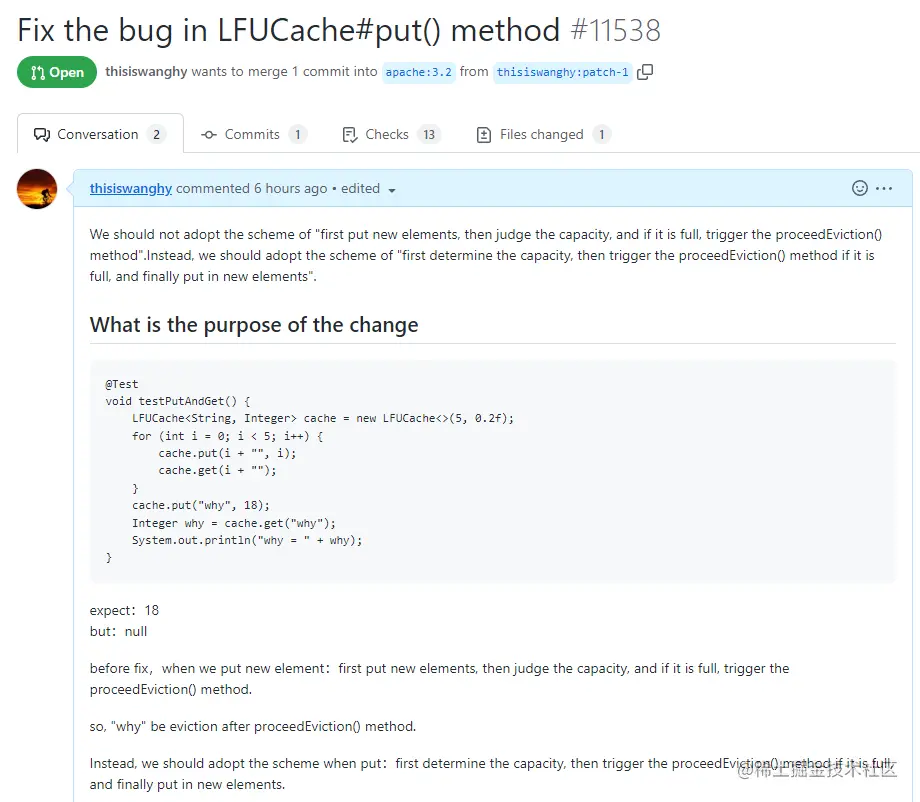Click the Conversation speech-bubble icon
Viewport: 920px width, 802px height.
point(42,134)
